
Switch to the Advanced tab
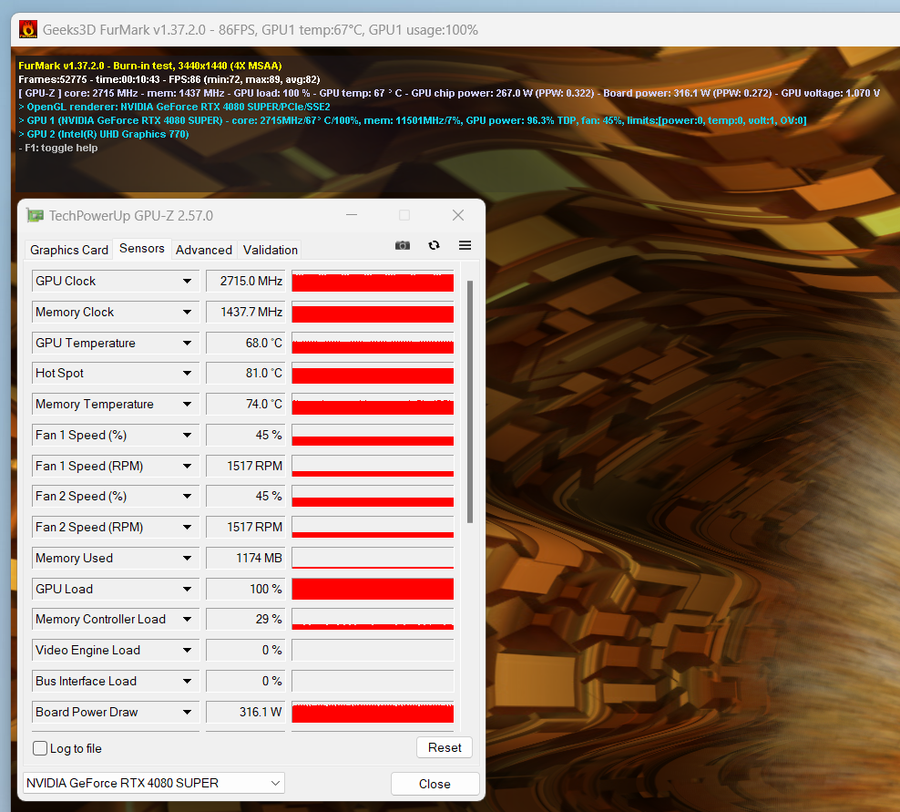pos(204,250)
